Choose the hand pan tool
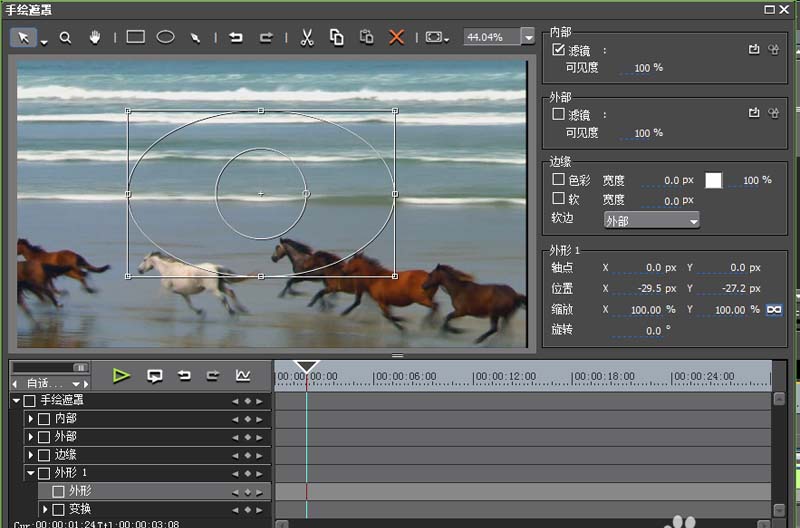Image resolution: width=800 pixels, height=528 pixels. click(x=95, y=37)
